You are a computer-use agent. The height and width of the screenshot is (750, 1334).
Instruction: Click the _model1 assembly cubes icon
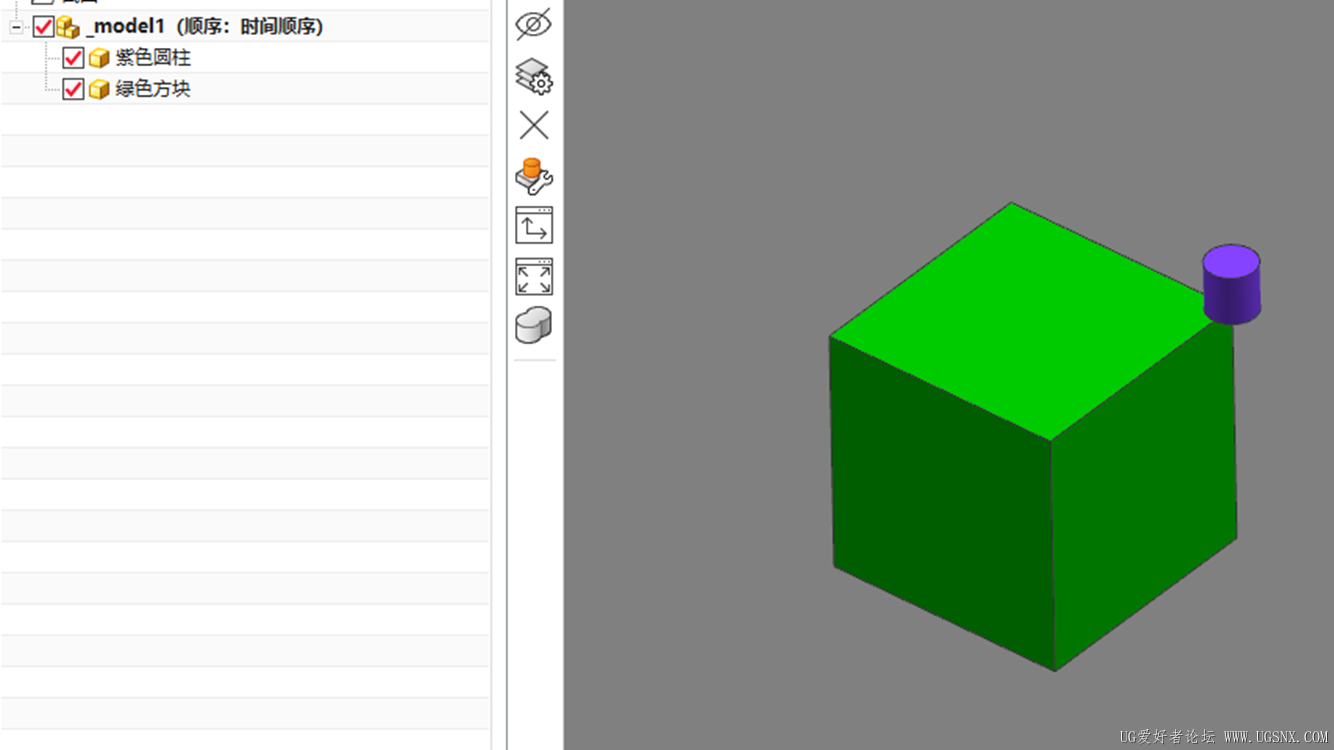[68, 27]
